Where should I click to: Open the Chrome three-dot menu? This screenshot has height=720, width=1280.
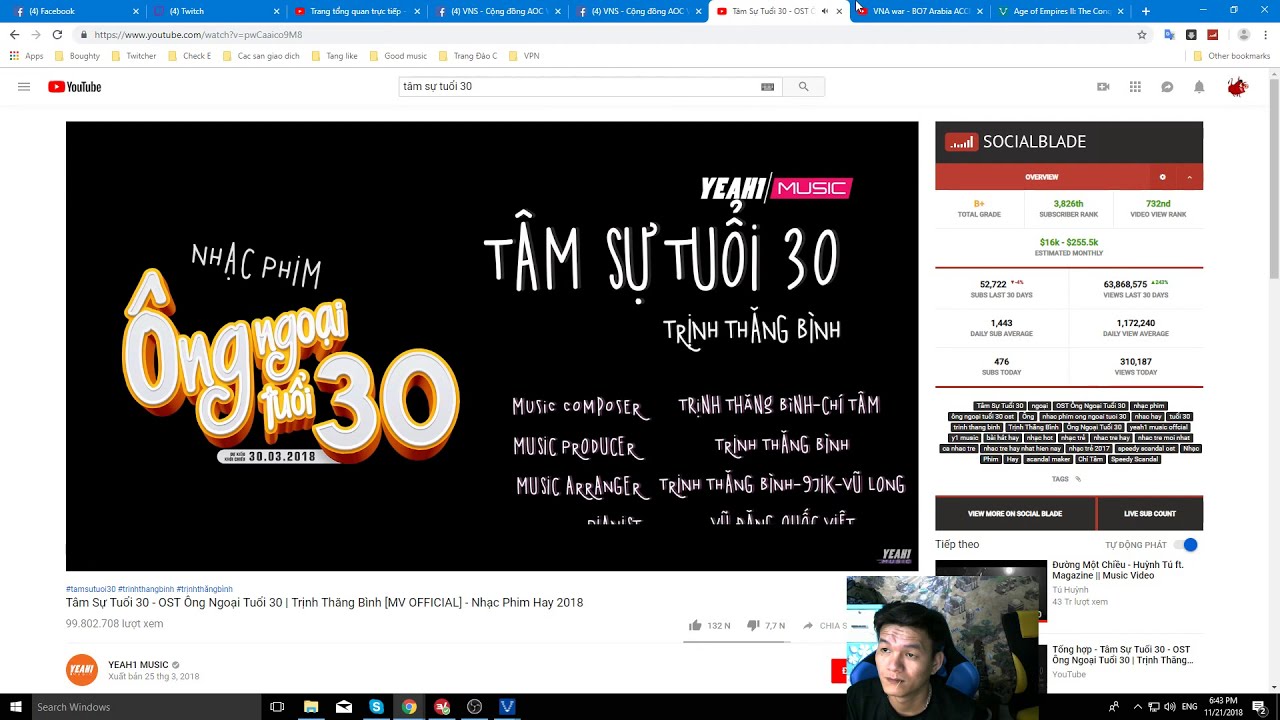pyautogui.click(x=1267, y=34)
